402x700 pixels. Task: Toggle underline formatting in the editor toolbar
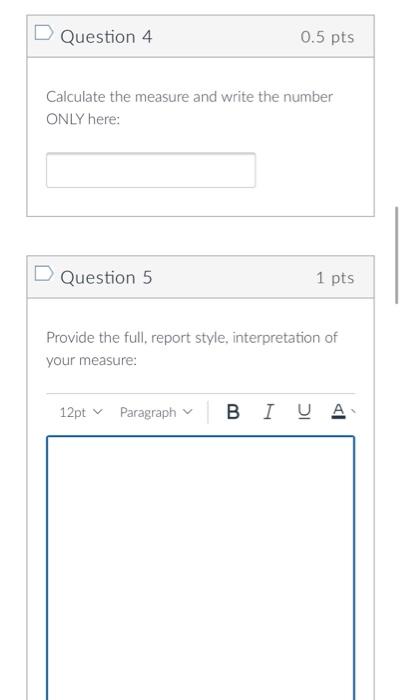[x=303, y=412]
